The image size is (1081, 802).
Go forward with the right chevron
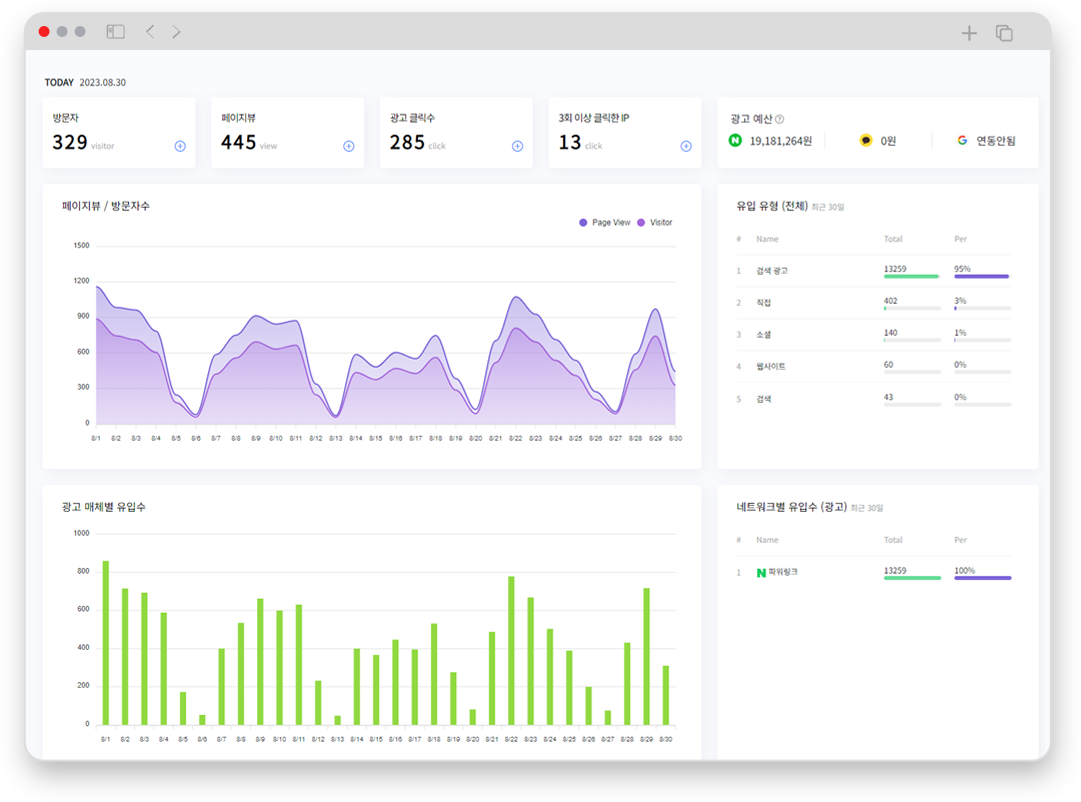[177, 32]
